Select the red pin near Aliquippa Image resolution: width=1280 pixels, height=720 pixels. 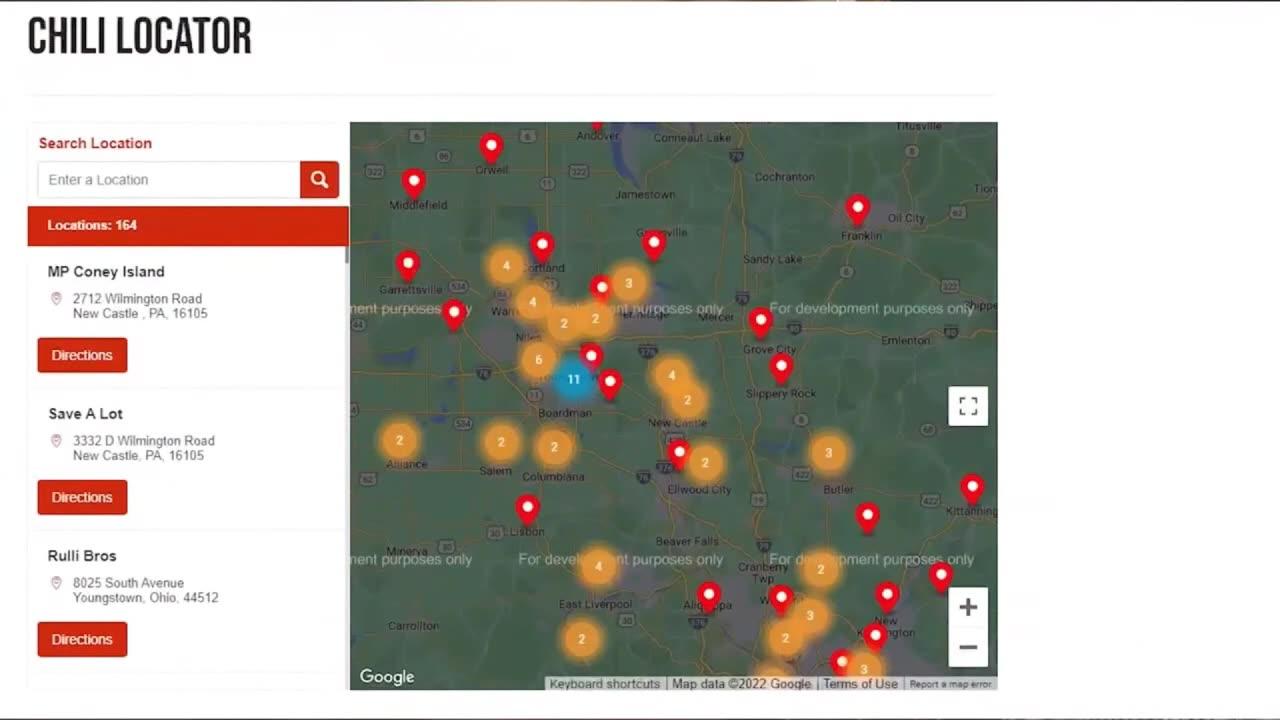tap(709, 598)
